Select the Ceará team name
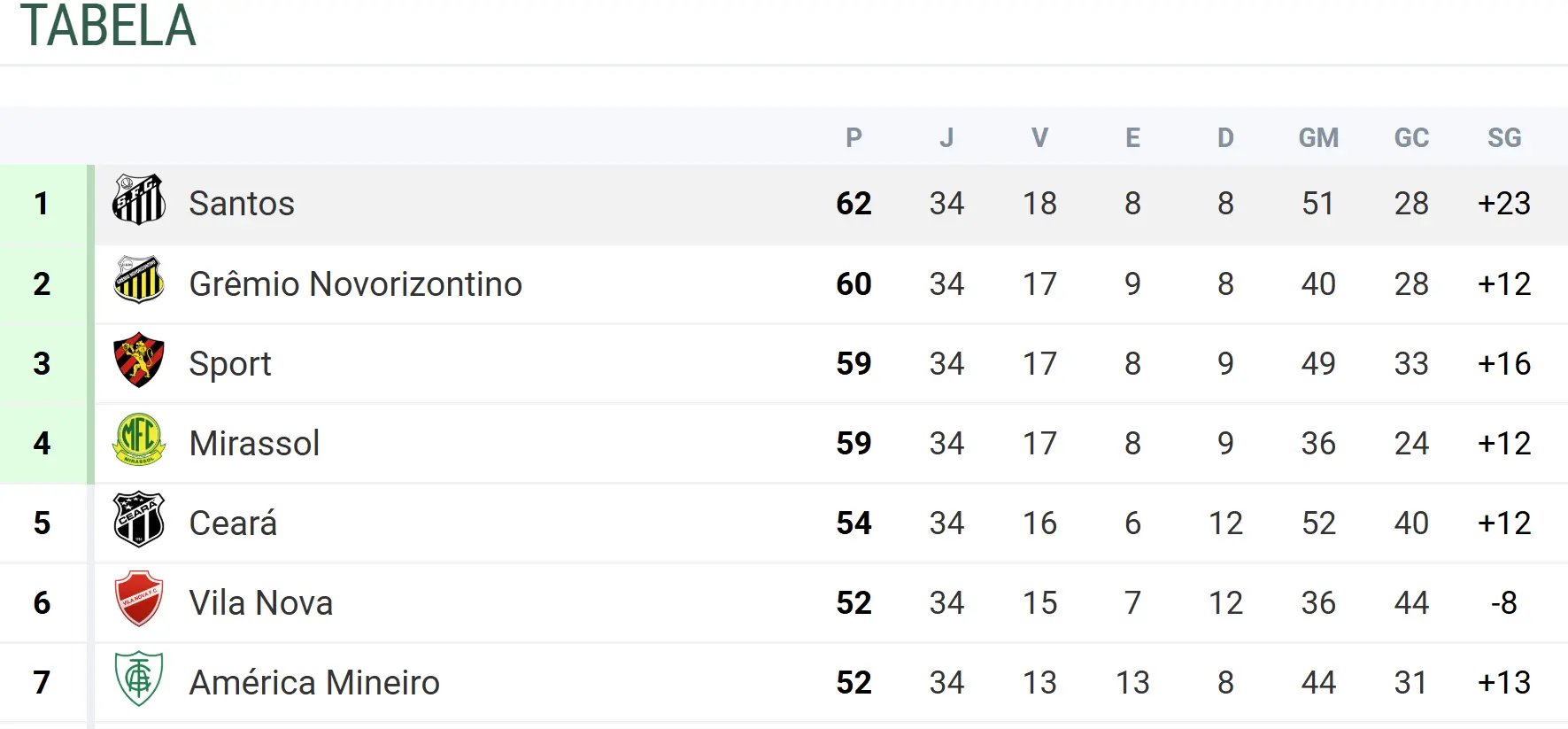Screen dimensions: 1568x729 [233, 523]
